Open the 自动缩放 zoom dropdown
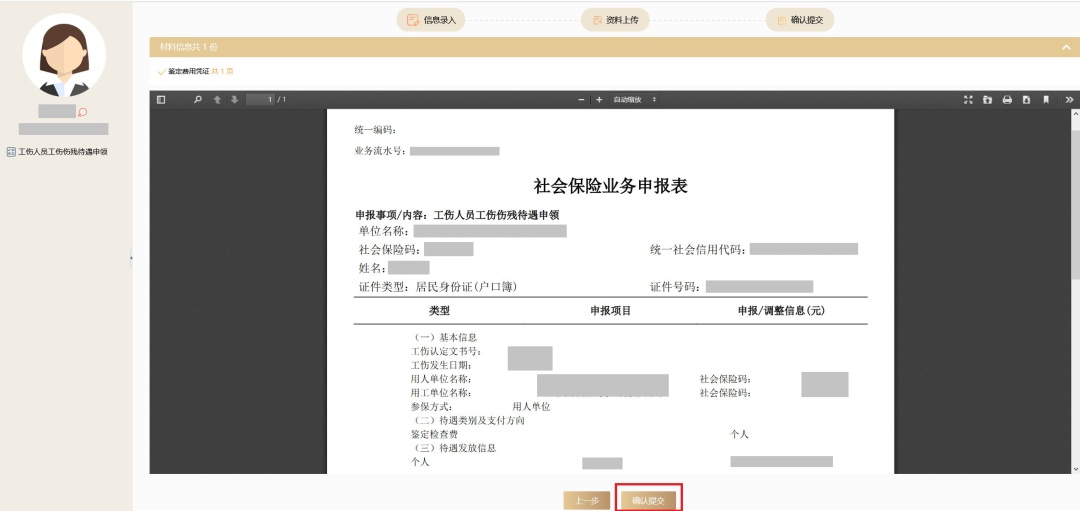1080x511 pixels. [636, 100]
